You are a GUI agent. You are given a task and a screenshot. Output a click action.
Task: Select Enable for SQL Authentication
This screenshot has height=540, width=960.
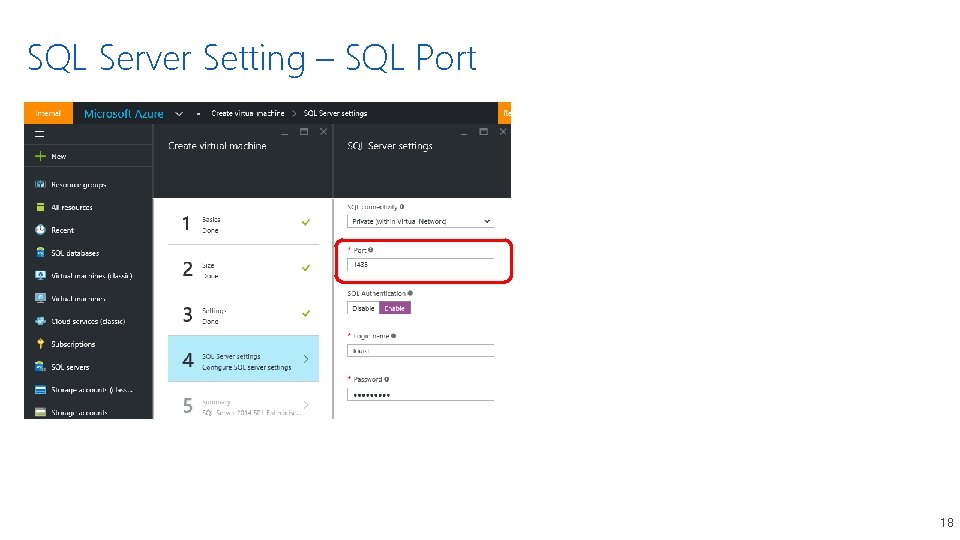(x=395, y=308)
